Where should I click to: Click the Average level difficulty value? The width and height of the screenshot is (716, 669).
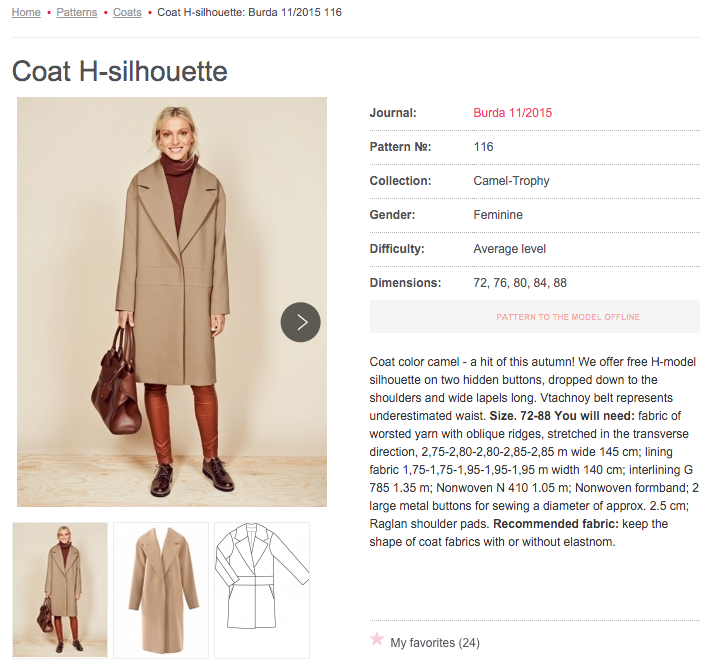click(510, 249)
